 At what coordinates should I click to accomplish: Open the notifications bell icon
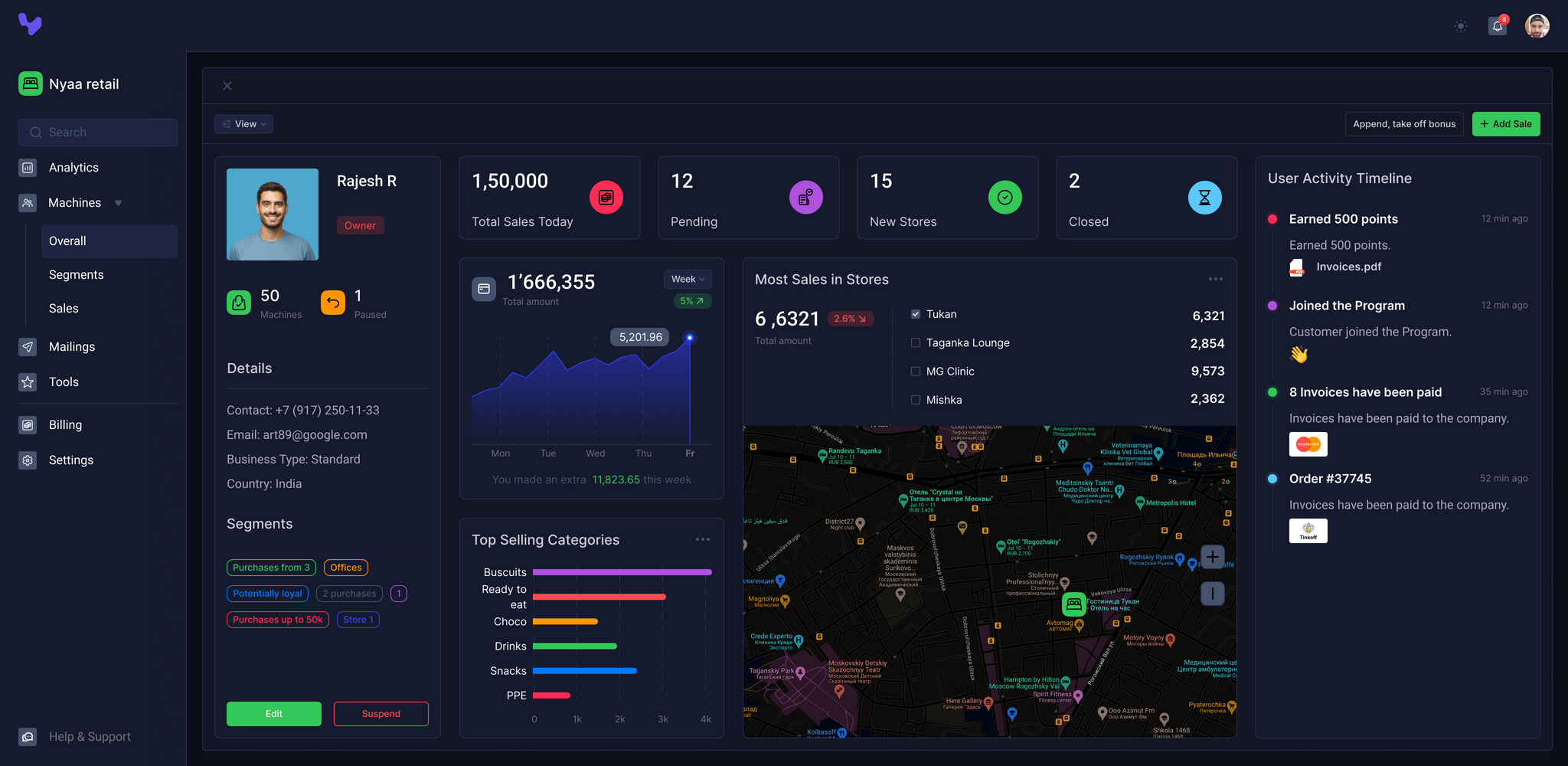[x=1498, y=26]
